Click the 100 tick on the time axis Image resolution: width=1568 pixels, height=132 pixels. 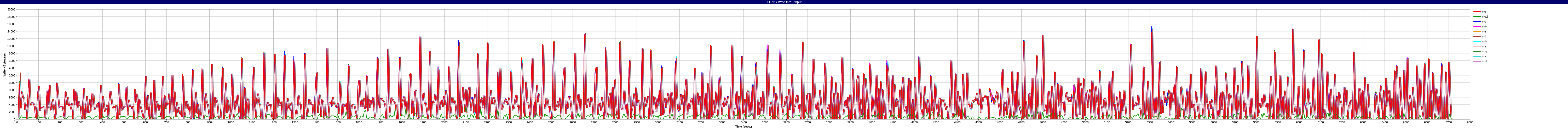[x=38, y=122]
